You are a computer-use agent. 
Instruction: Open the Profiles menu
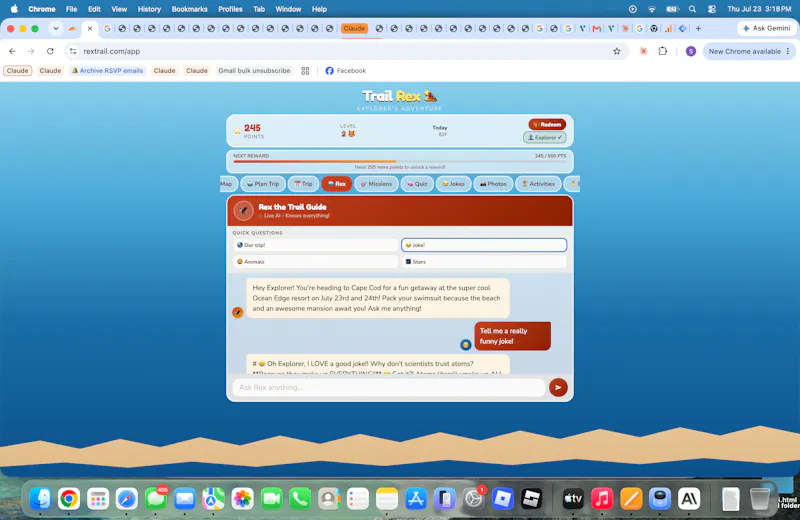coord(230,9)
